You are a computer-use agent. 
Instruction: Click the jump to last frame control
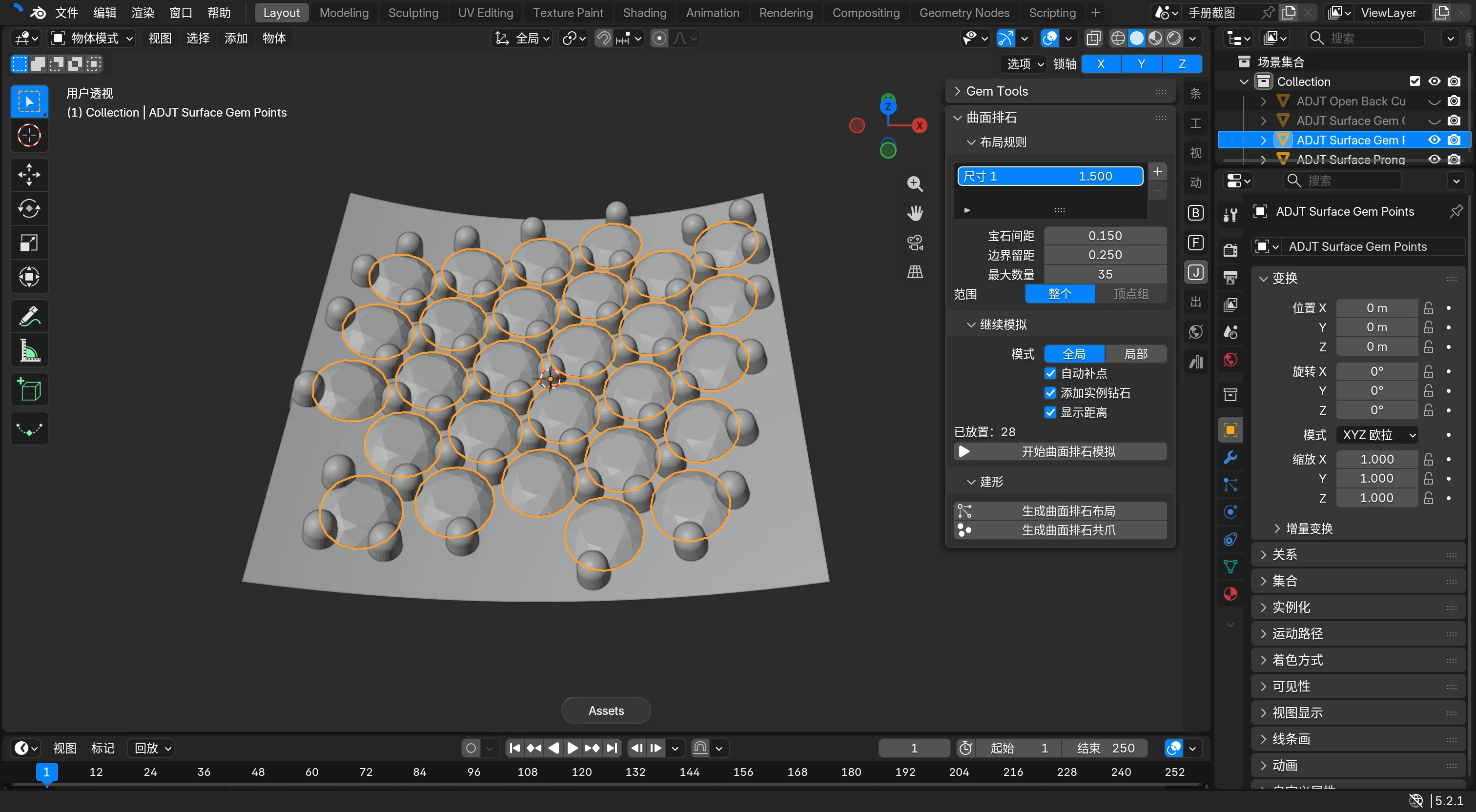613,749
